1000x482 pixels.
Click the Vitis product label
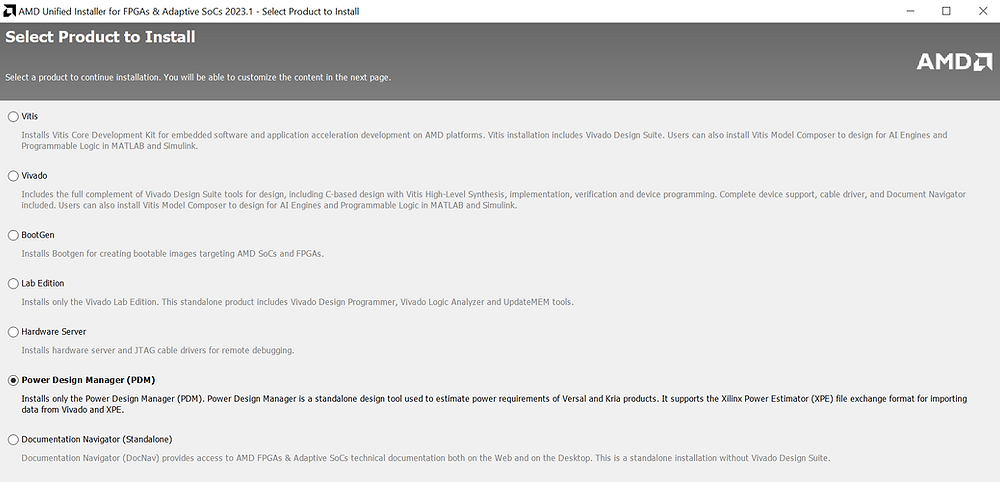29,117
